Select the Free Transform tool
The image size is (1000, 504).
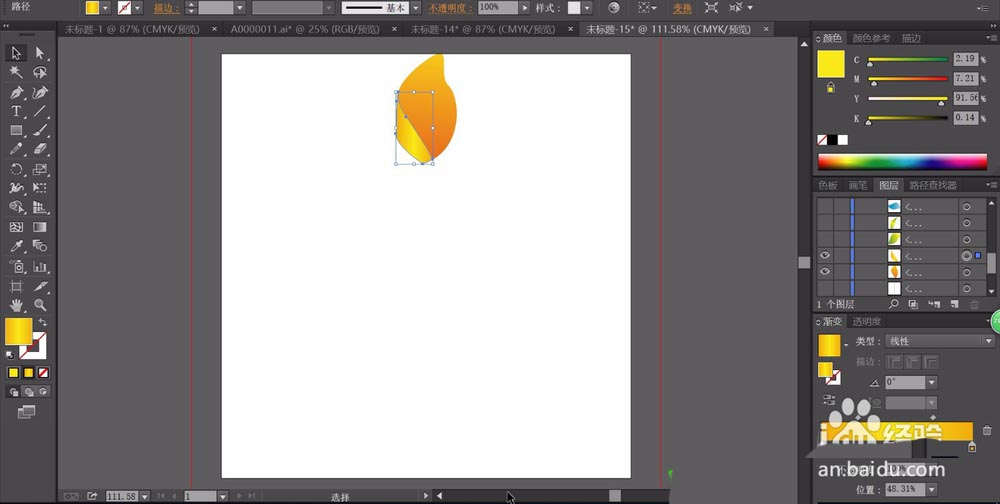coord(40,188)
